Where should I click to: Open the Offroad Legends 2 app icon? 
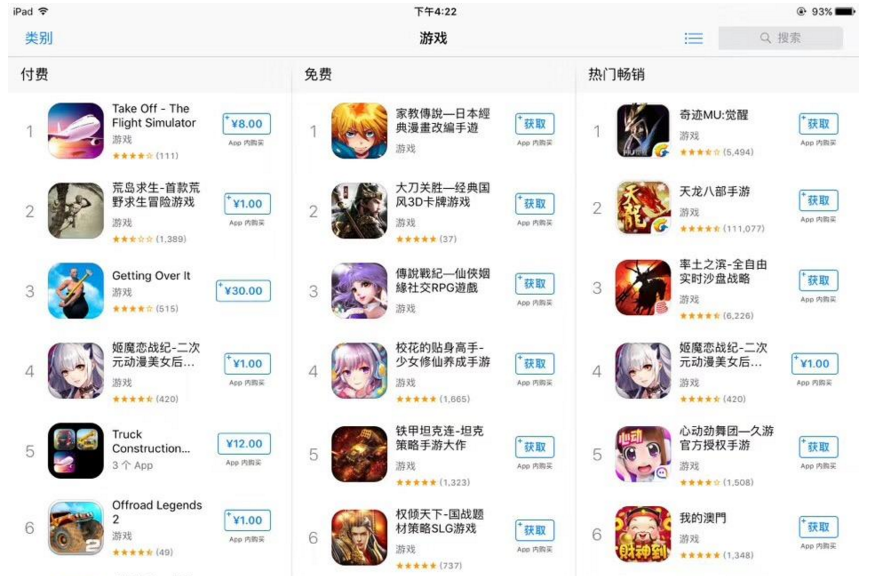point(76,527)
